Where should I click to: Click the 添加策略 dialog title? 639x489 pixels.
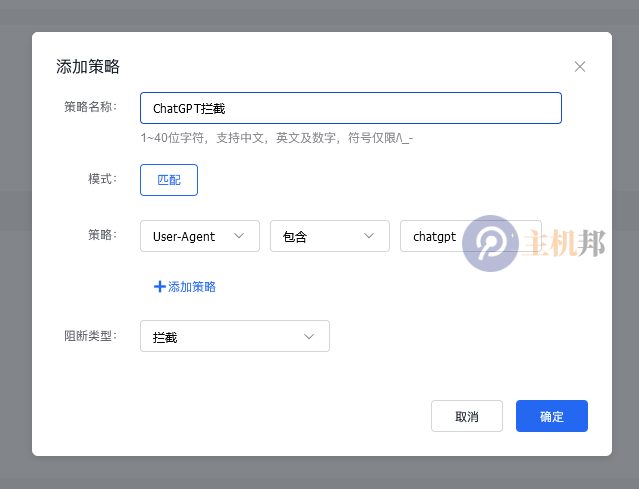click(88, 66)
